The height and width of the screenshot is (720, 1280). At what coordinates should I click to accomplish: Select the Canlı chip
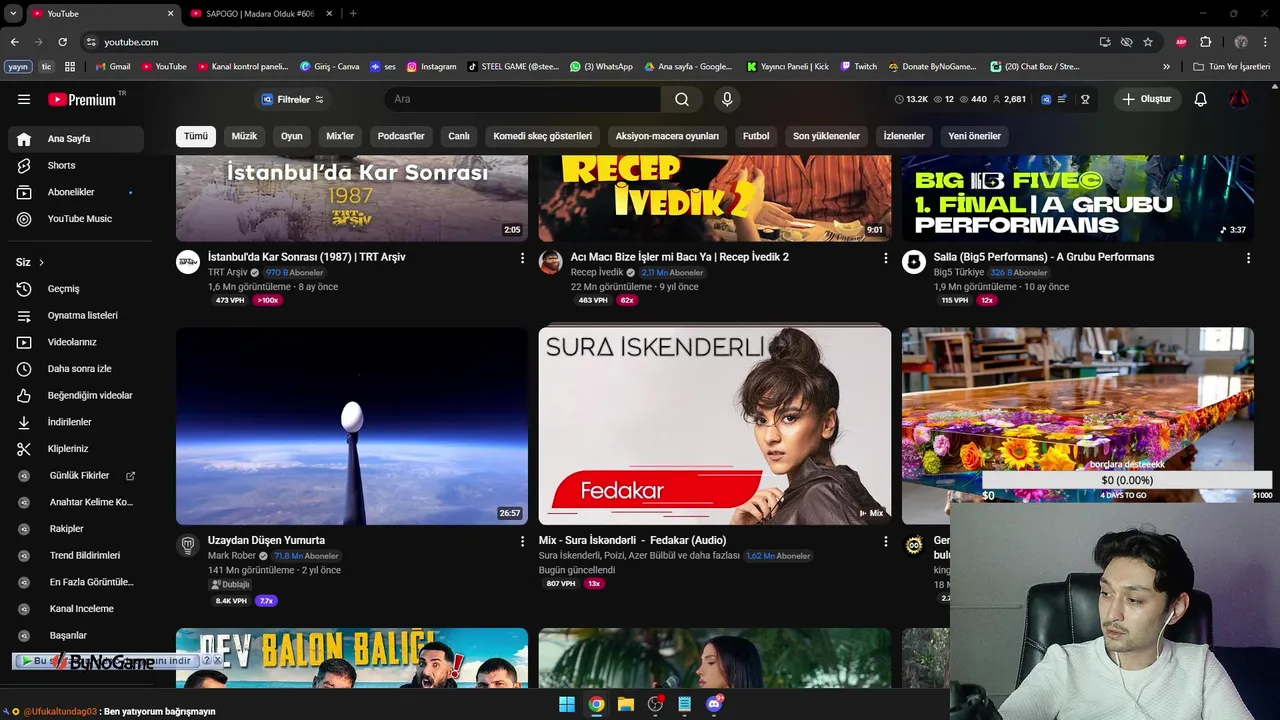[459, 136]
